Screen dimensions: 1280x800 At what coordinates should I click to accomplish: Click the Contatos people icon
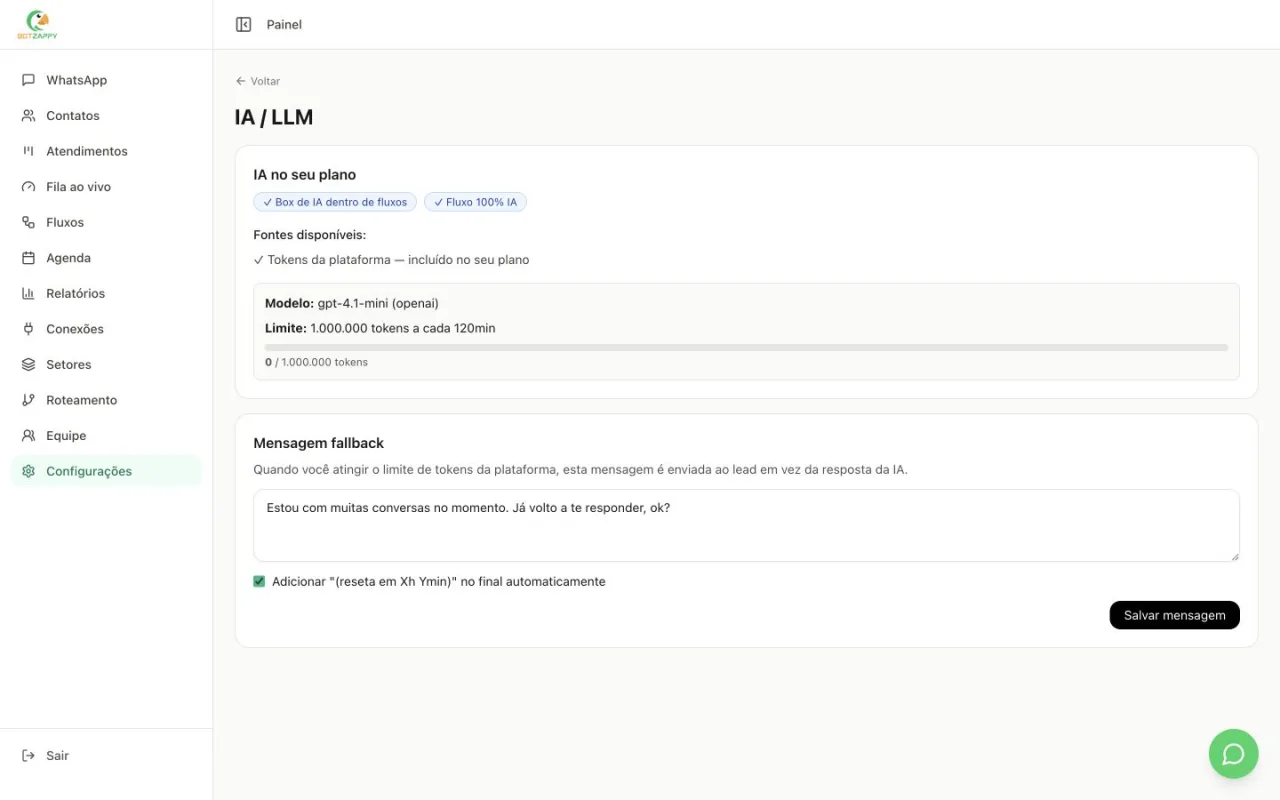click(x=28, y=116)
